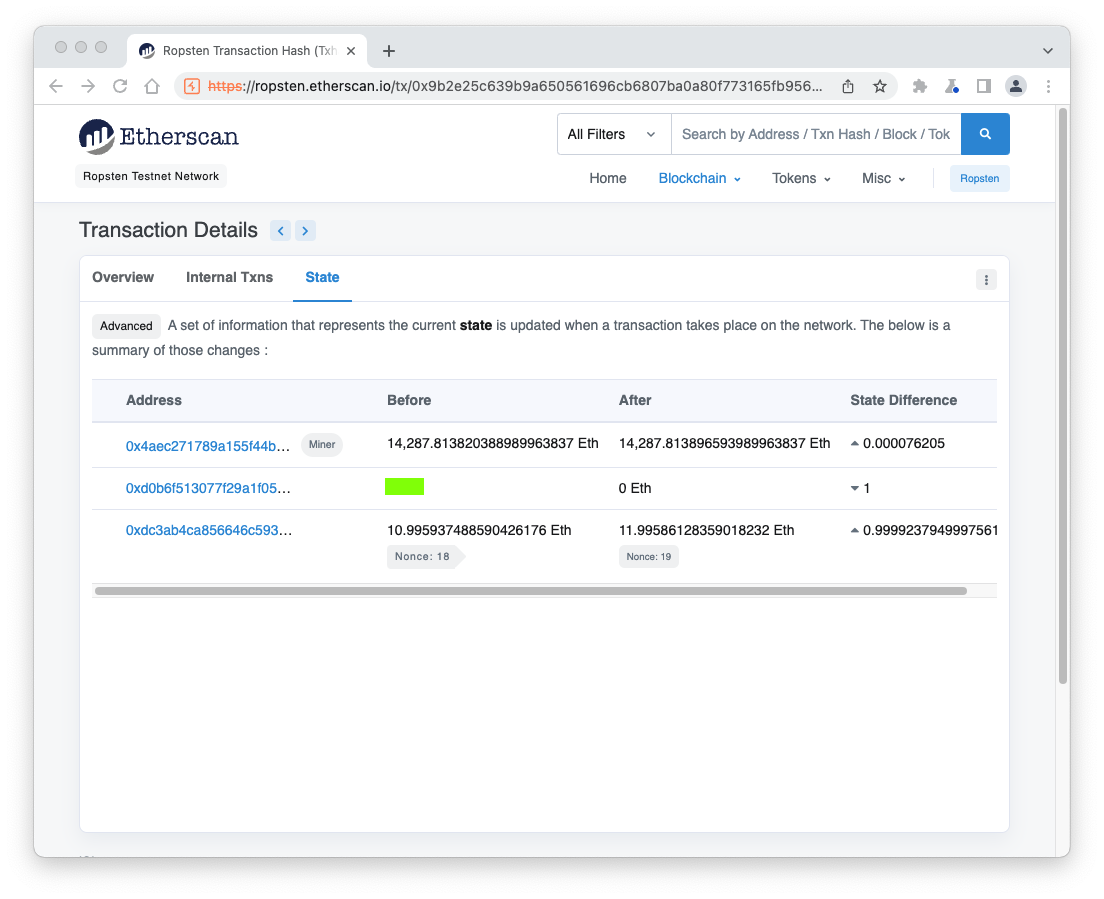
Task: Click the 14,287.813896593989963837 Eth after value
Action: 724,443
